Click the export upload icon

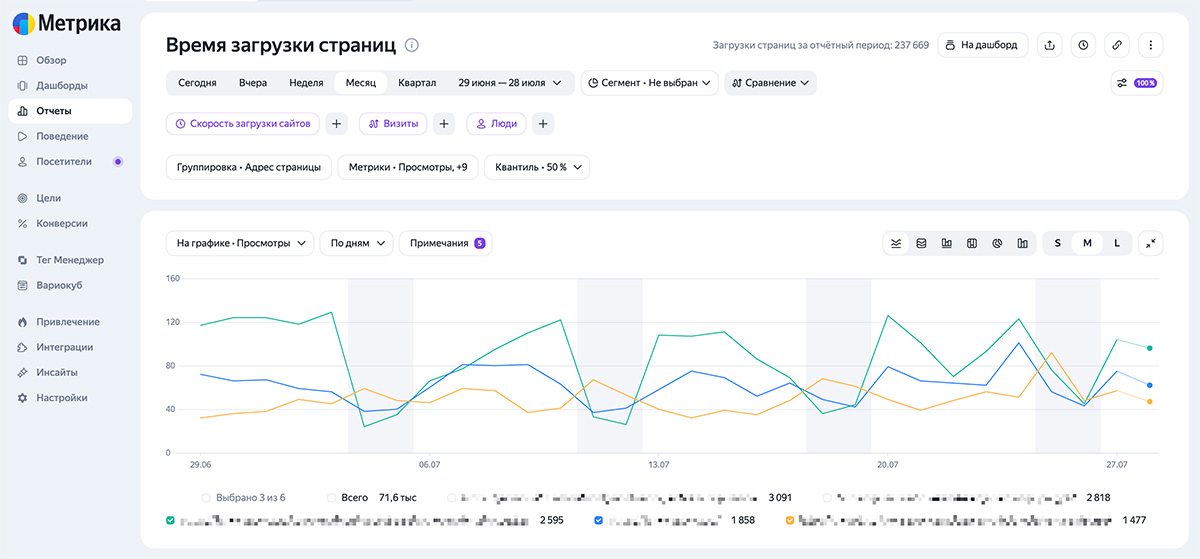[x=1049, y=45]
